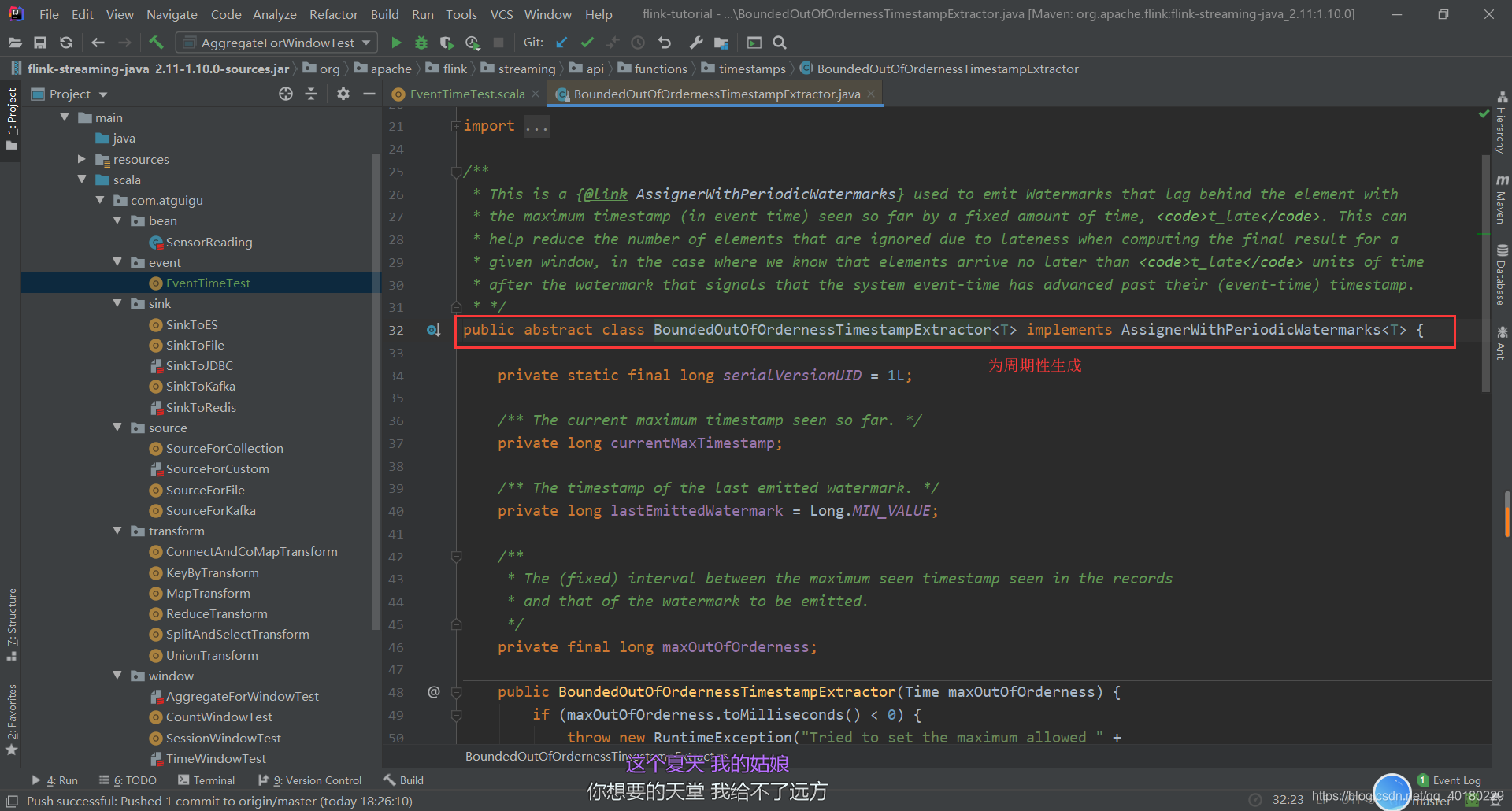
Task: Open Search Everywhere magnifier icon
Action: coord(780,43)
